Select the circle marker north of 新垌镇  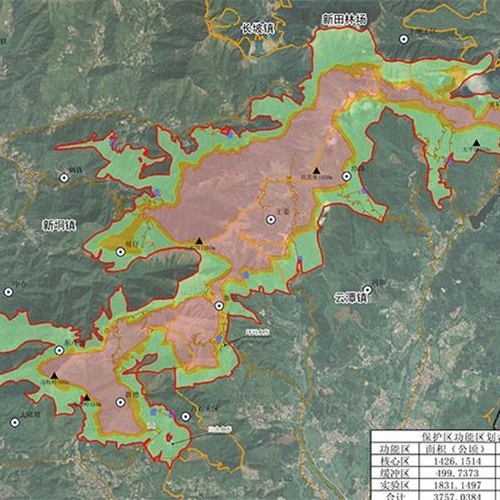(x=64, y=178)
